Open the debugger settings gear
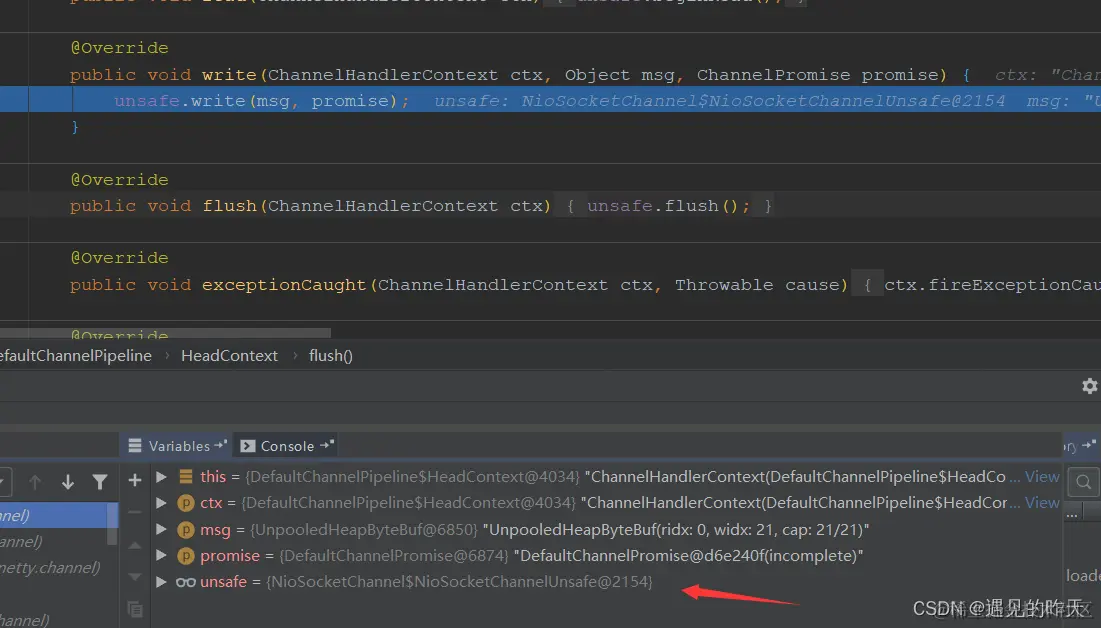The height and width of the screenshot is (628, 1101). [1089, 386]
